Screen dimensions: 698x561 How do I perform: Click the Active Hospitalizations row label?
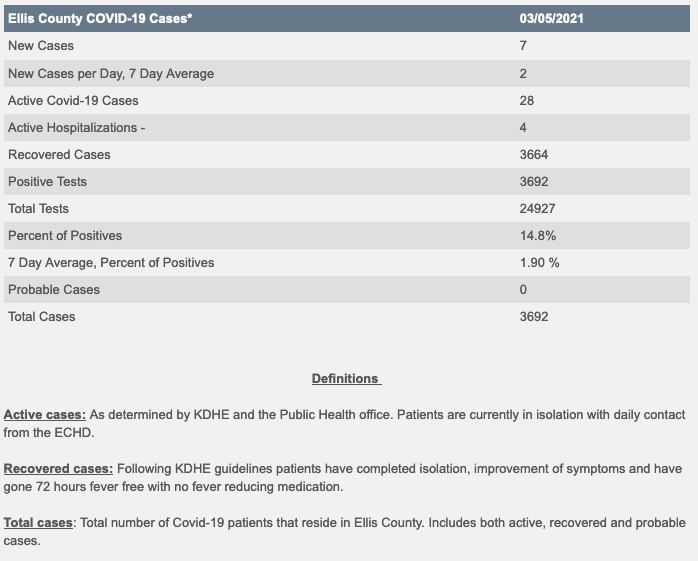point(77,127)
